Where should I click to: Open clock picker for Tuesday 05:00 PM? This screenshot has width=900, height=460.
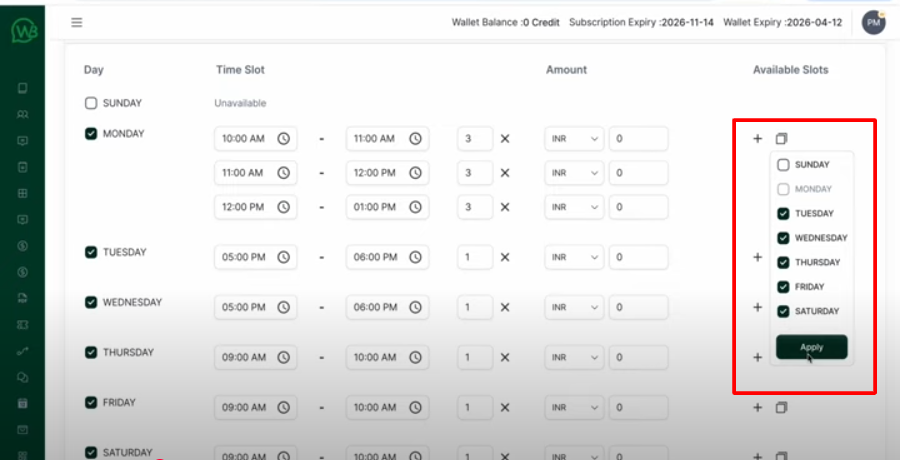tap(283, 257)
